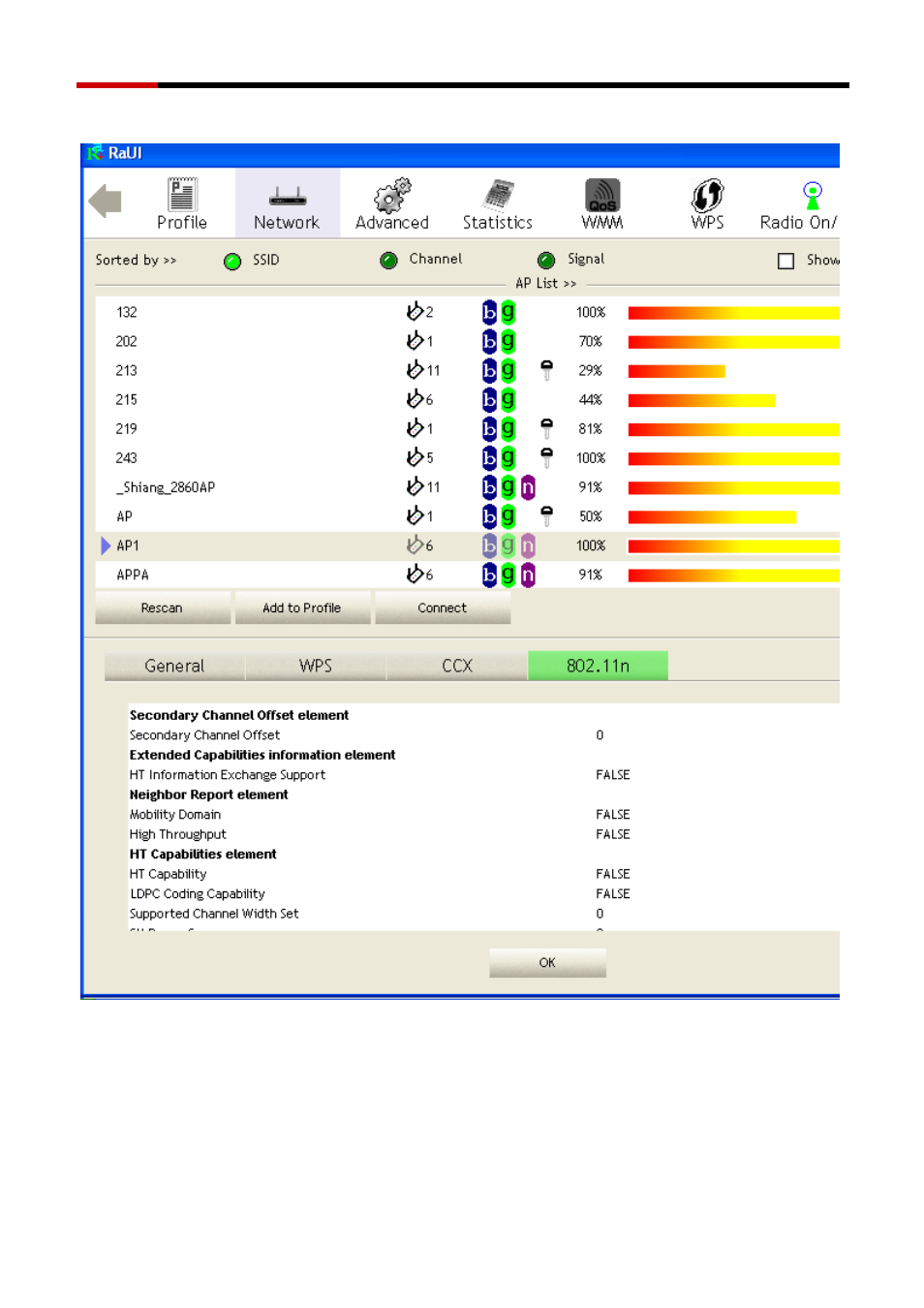924x1308 pixels.
Task: Click the gray back arrow icon
Action: (x=105, y=202)
